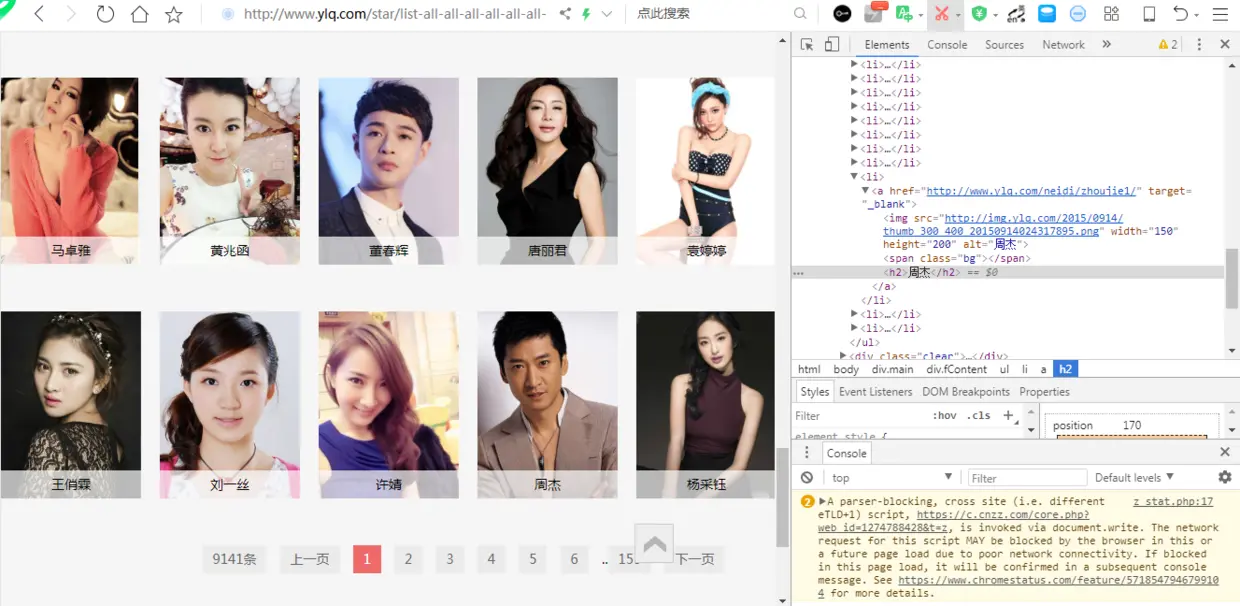Collapse the expanded li node in Elements
Viewport: 1240px width, 606px height.
(x=854, y=176)
